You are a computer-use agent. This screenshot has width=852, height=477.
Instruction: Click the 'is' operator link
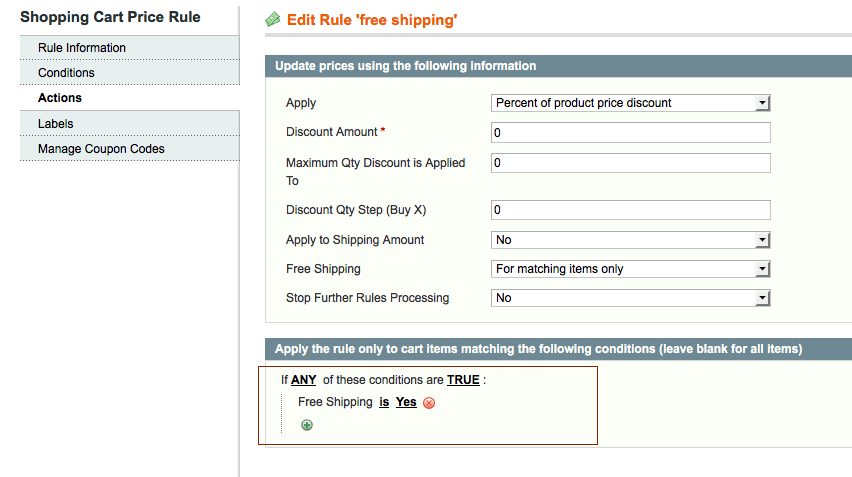[x=384, y=402]
